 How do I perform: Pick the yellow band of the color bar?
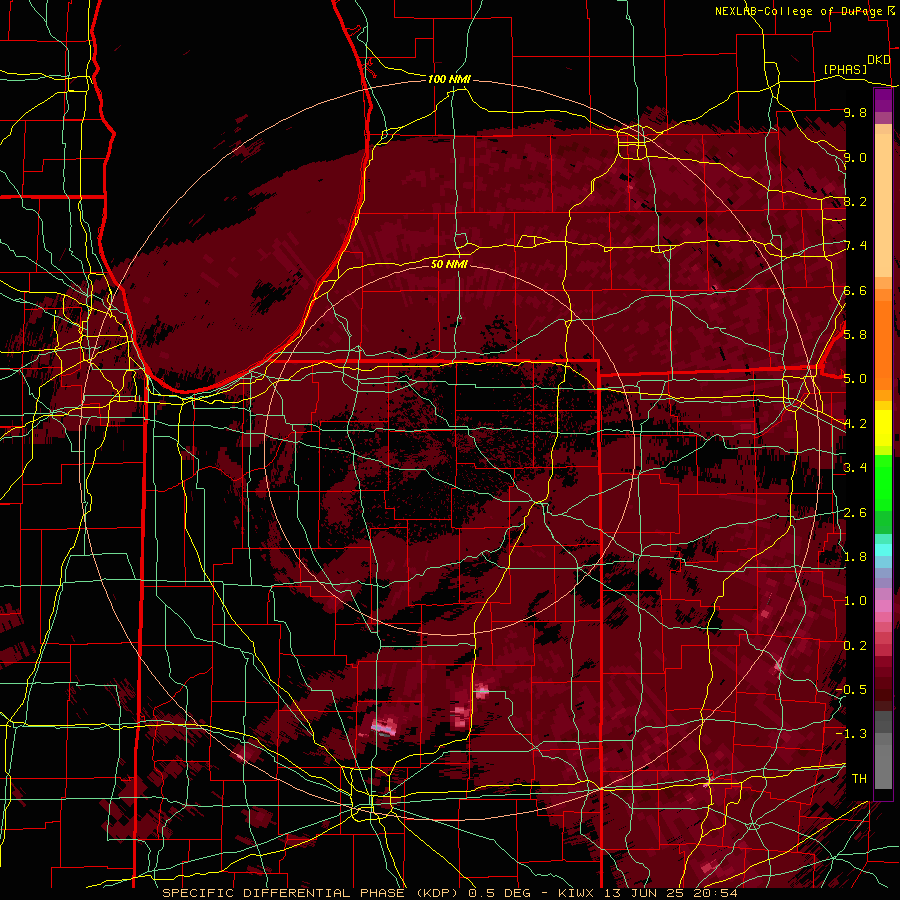883,428
